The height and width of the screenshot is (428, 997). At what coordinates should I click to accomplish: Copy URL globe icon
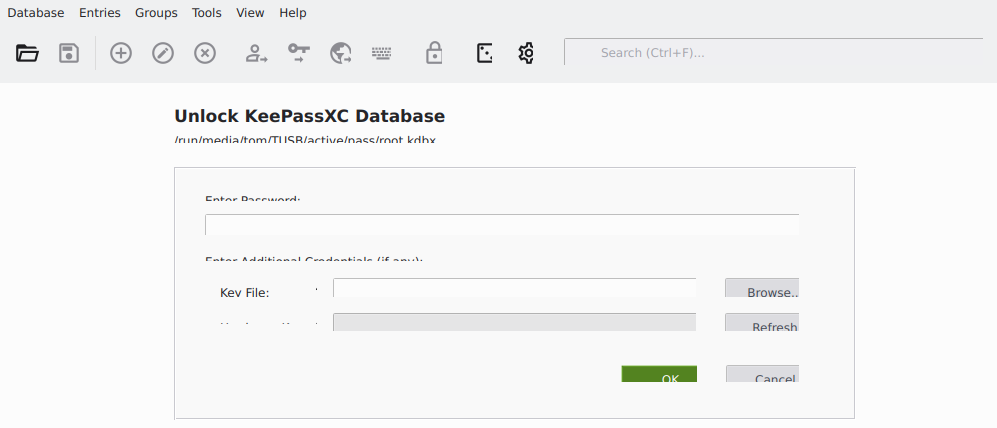pyautogui.click(x=340, y=53)
